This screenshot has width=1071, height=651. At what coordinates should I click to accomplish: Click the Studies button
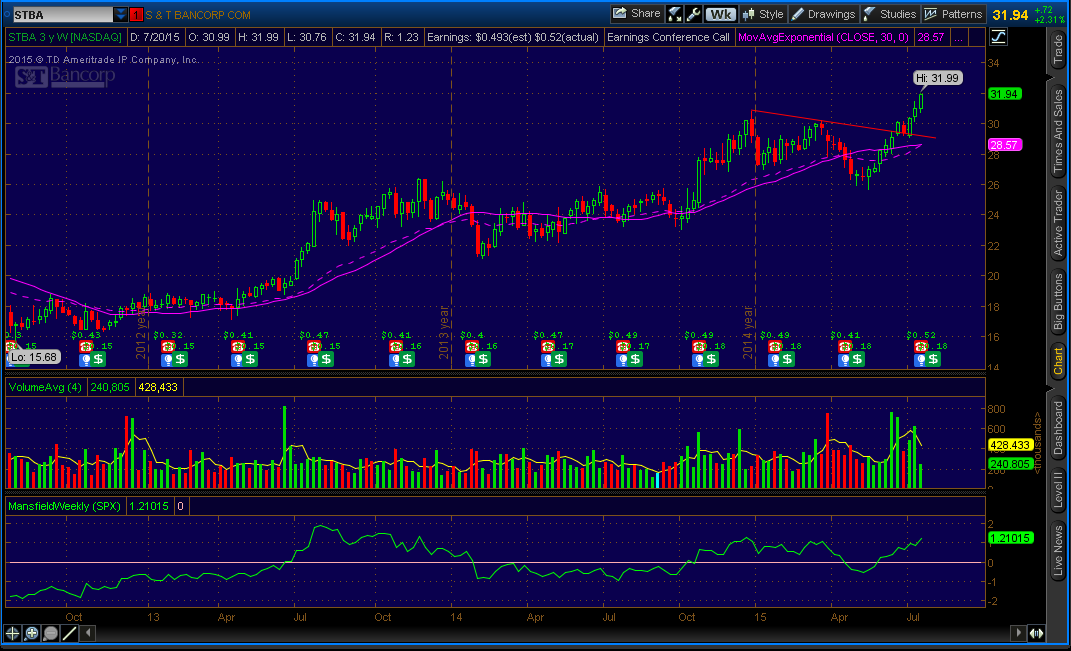pos(889,14)
